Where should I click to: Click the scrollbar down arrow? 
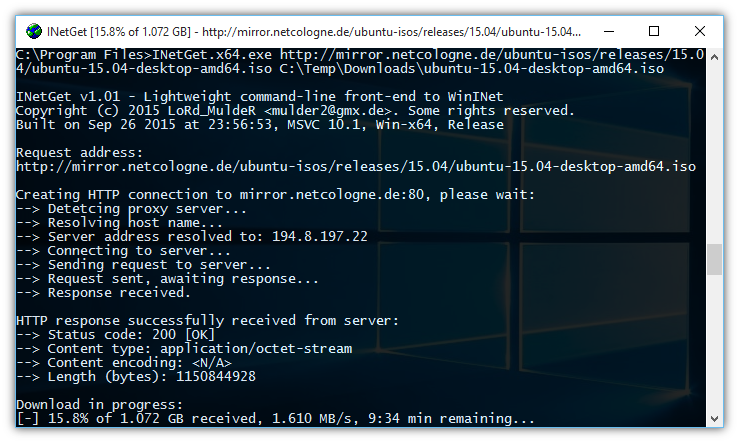(x=714, y=417)
